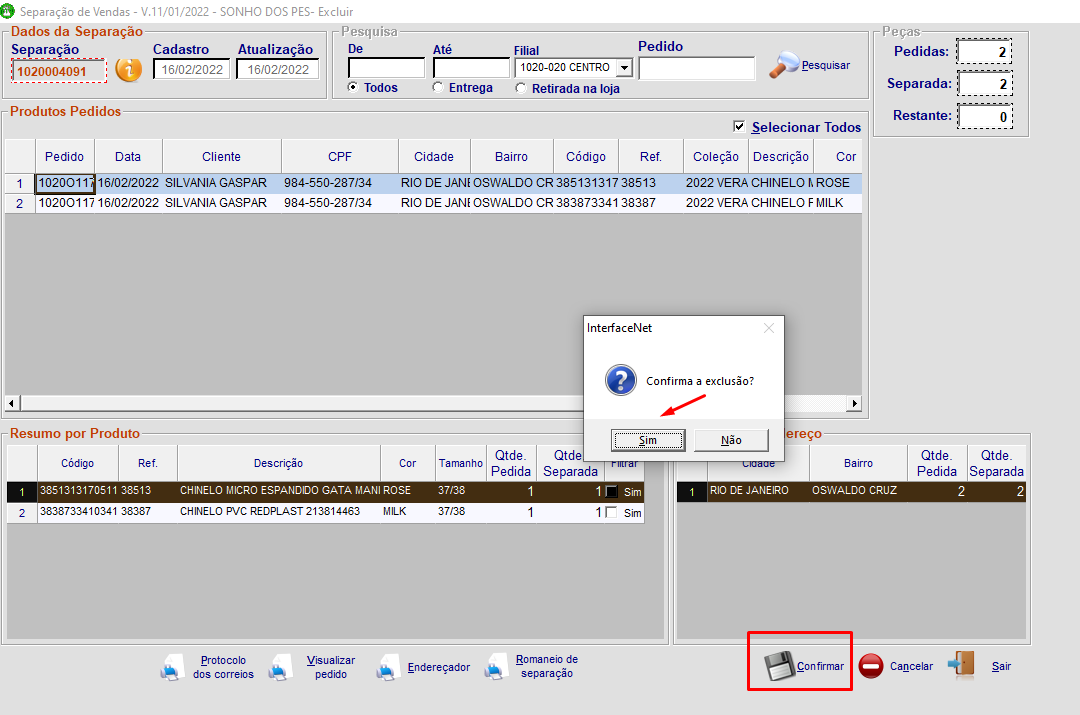
Task: Open the Filial dropdown list
Action: click(624, 68)
